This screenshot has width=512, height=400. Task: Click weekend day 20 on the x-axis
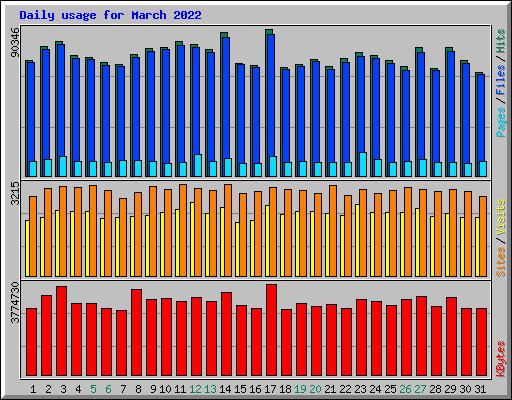click(x=315, y=389)
